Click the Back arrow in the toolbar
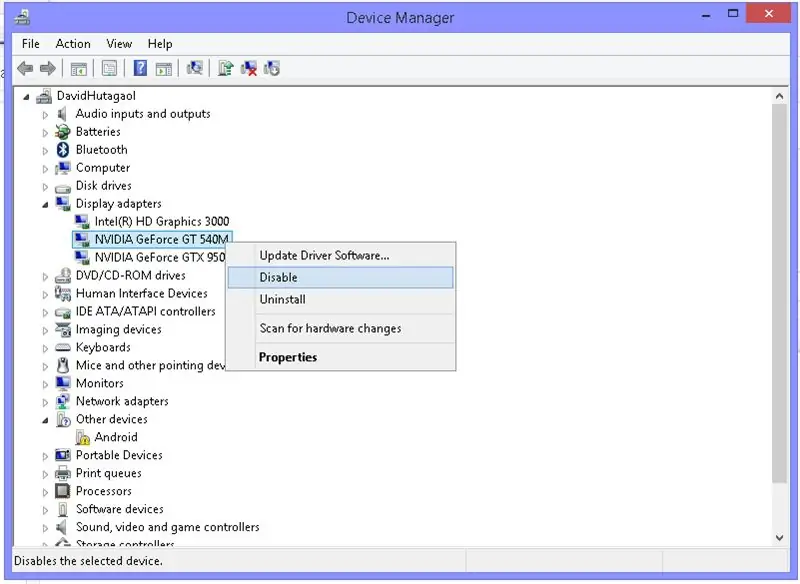 coord(24,68)
